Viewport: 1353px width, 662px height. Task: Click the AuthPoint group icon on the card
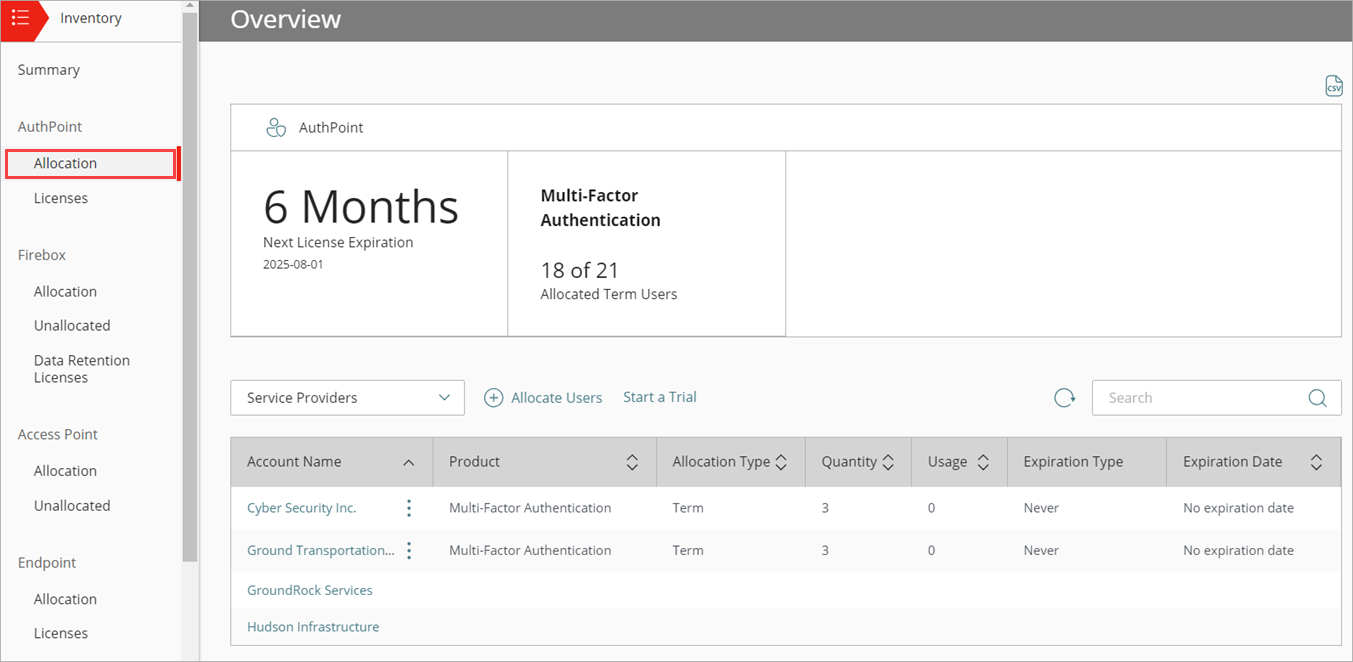click(276, 127)
